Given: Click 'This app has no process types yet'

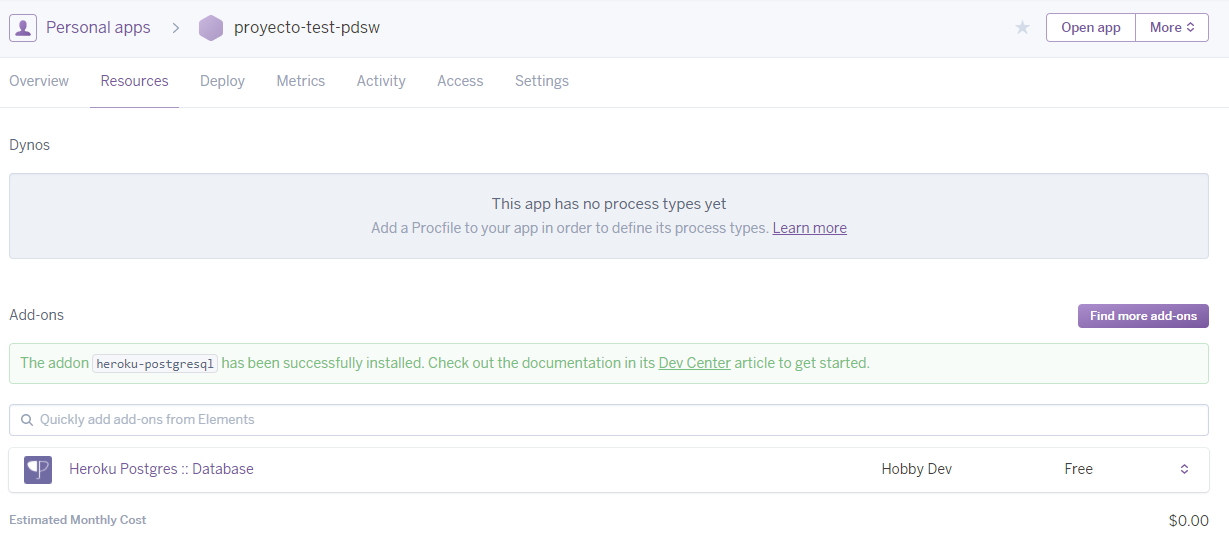Looking at the screenshot, I should 609,204.
